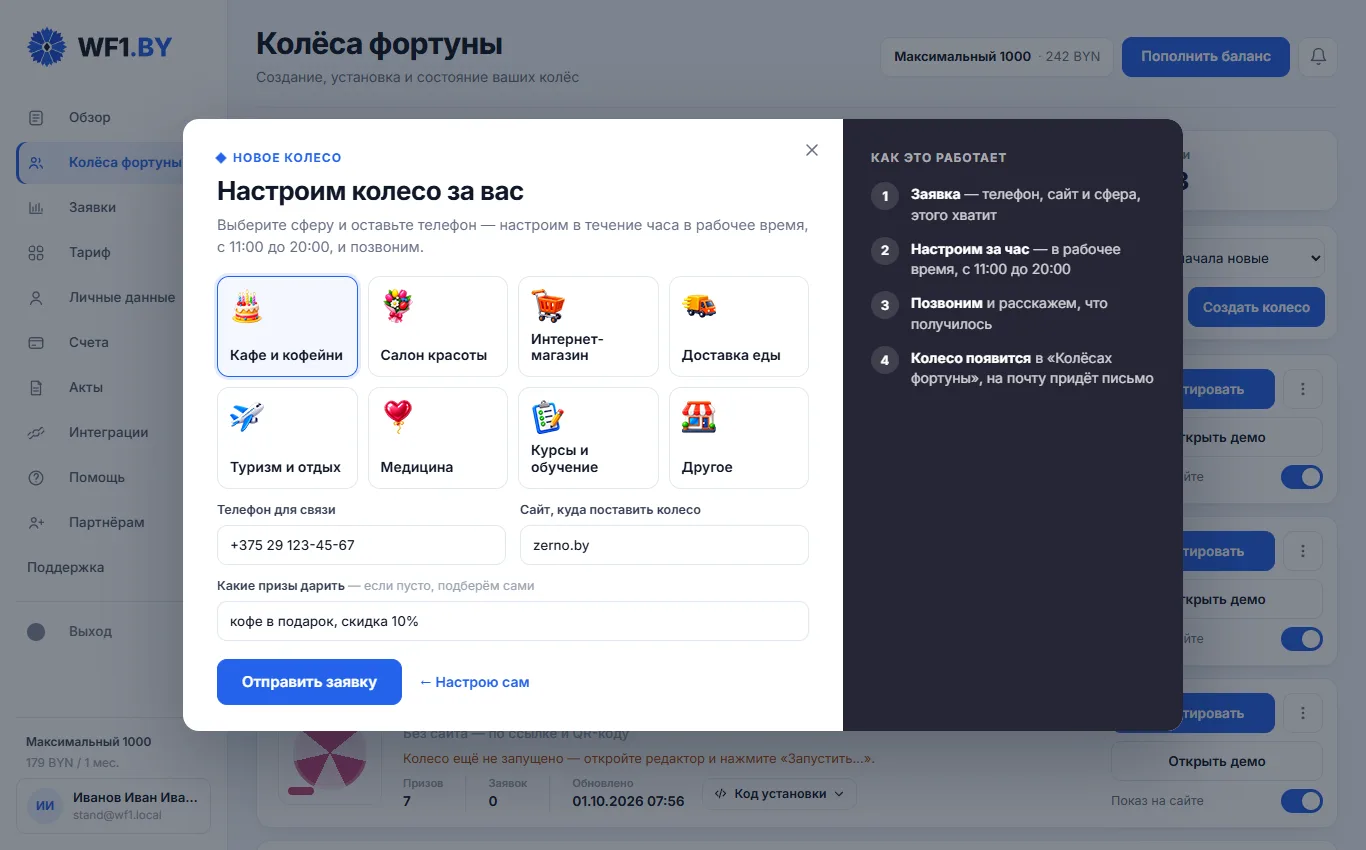Click Пополнить баланс button

pyautogui.click(x=1206, y=57)
